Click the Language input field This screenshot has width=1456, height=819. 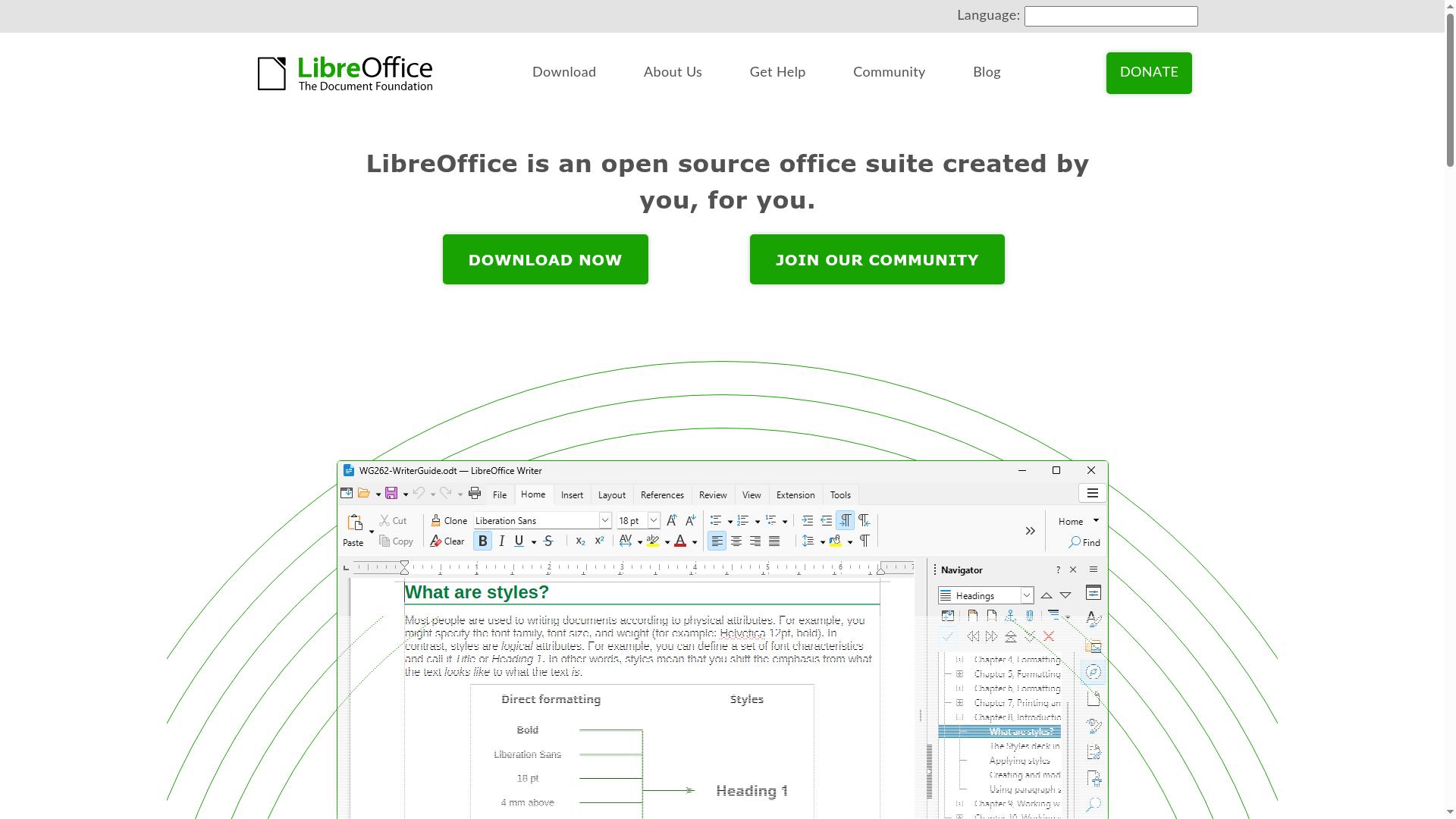(x=1111, y=16)
